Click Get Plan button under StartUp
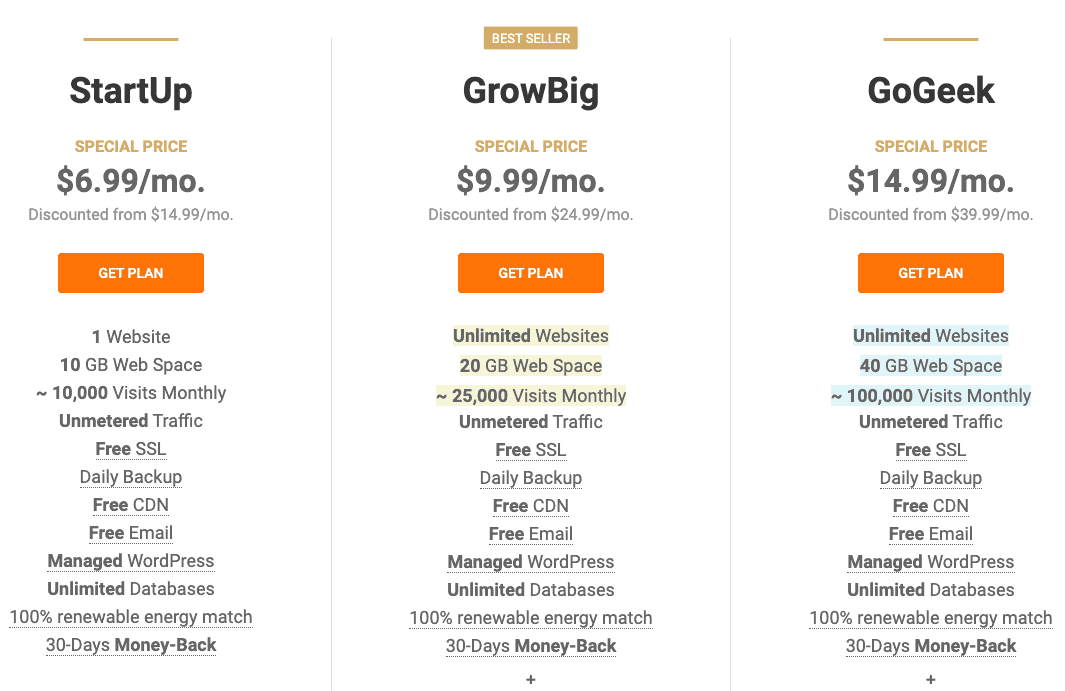 point(131,273)
